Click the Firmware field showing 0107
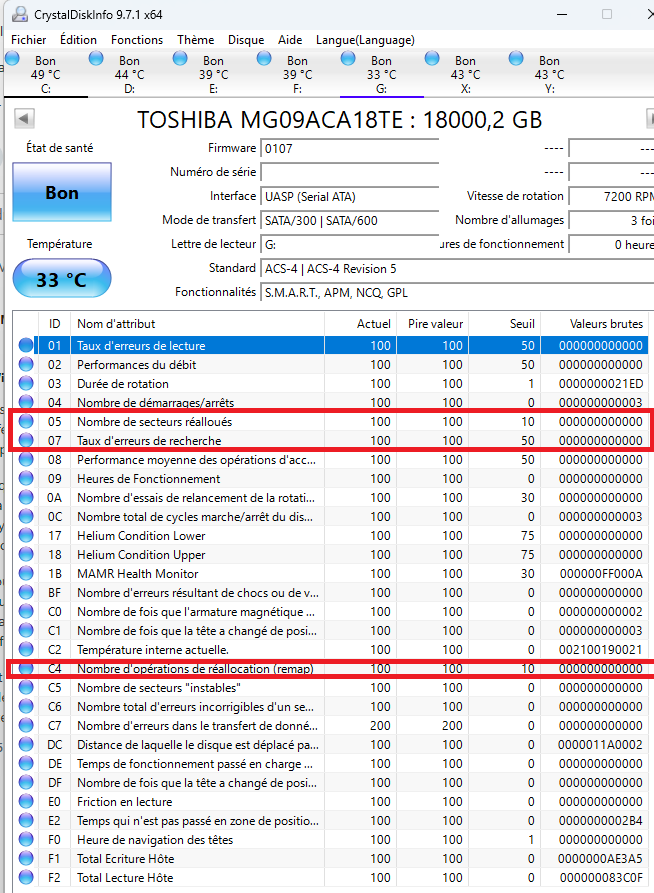The image size is (654, 893). coord(349,149)
